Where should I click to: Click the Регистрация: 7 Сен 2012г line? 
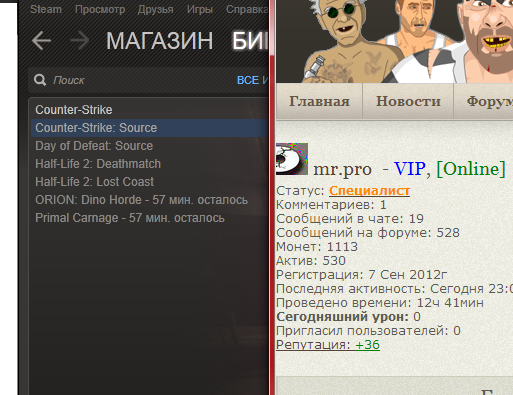tap(362, 275)
